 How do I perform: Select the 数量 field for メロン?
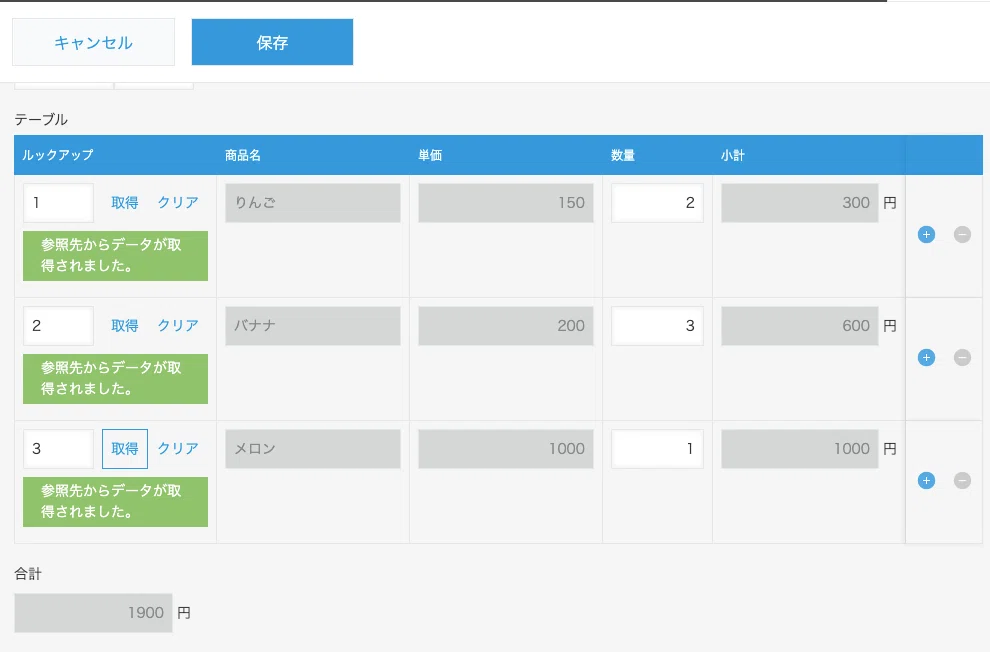click(x=657, y=449)
